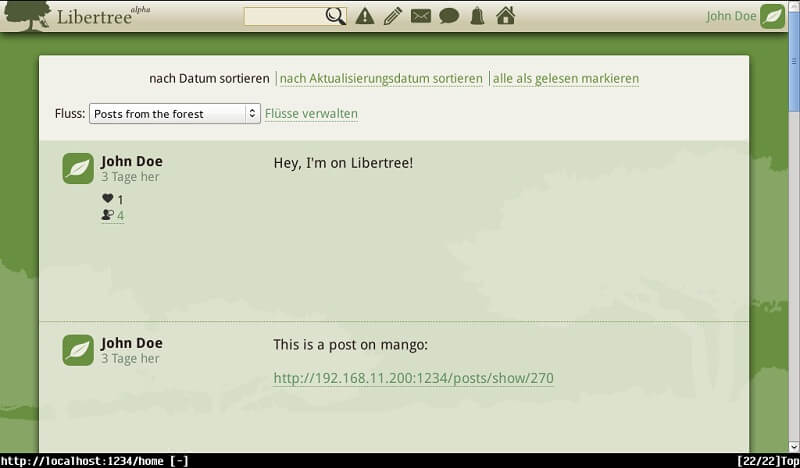The height and width of the screenshot is (468, 800).
Task: Click the vertical scrollbar thumb
Action: point(794,60)
